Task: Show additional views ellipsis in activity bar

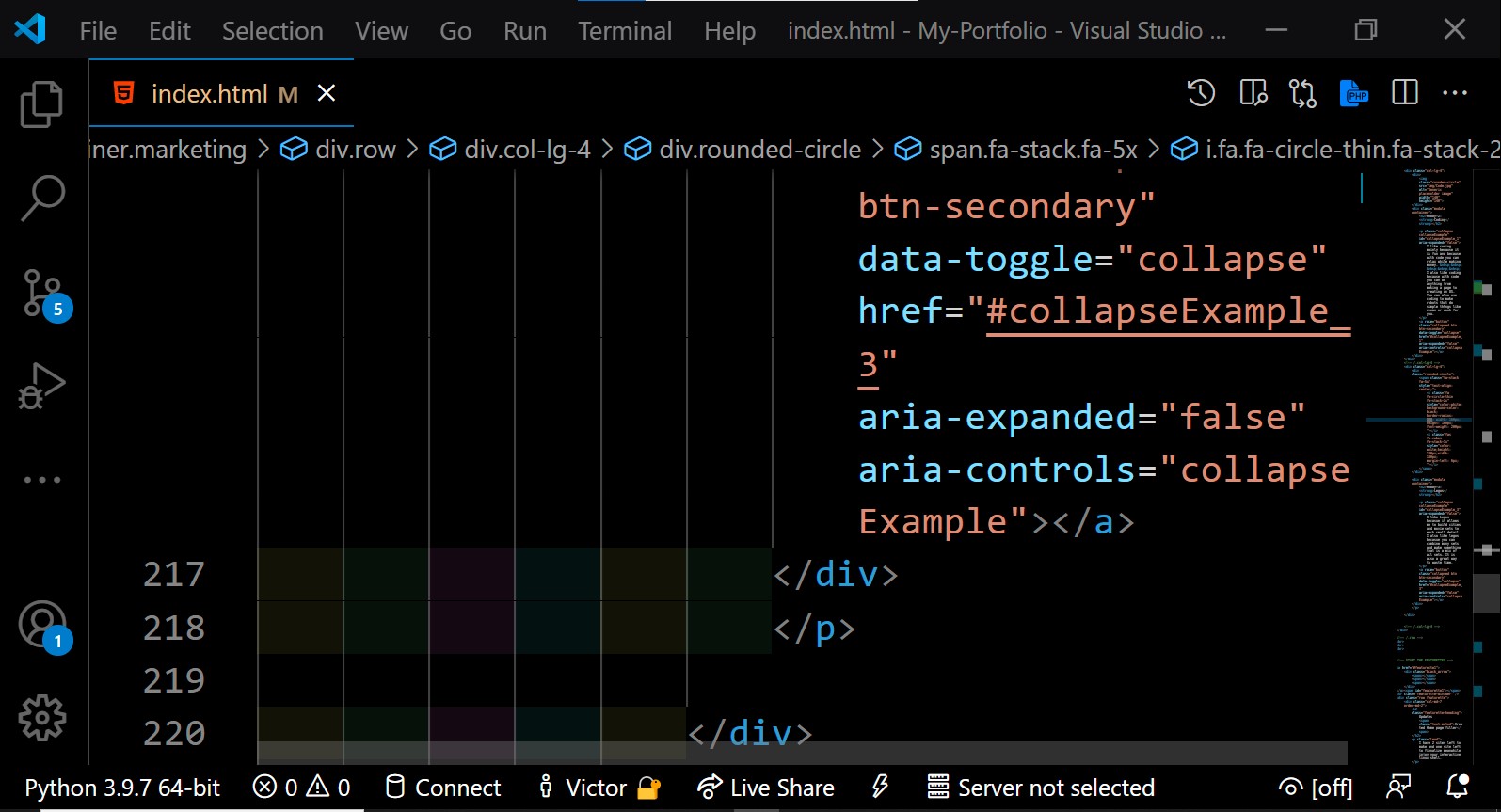Action: (42, 480)
